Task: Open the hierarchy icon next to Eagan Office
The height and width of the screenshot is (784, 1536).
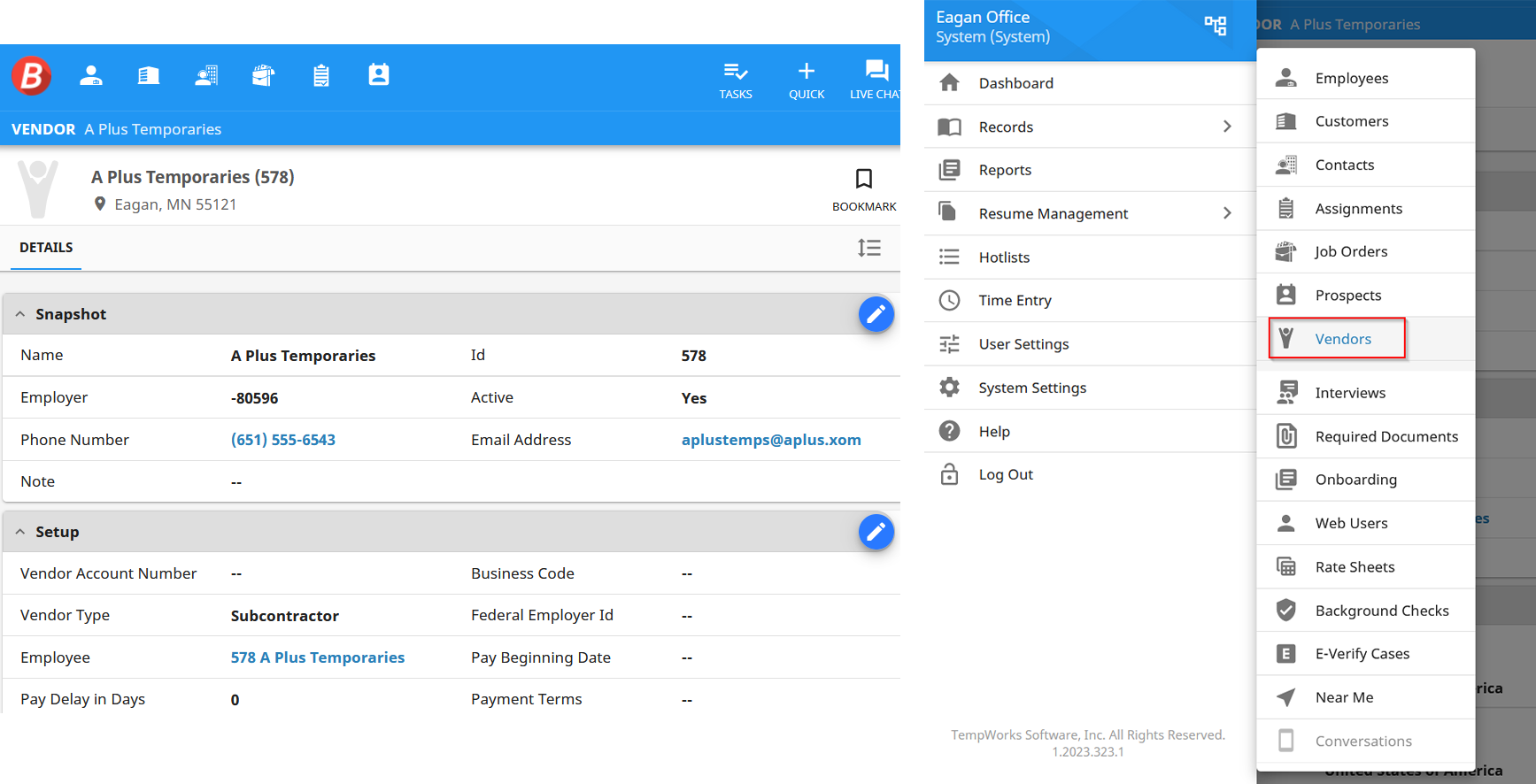Action: click(x=1216, y=27)
